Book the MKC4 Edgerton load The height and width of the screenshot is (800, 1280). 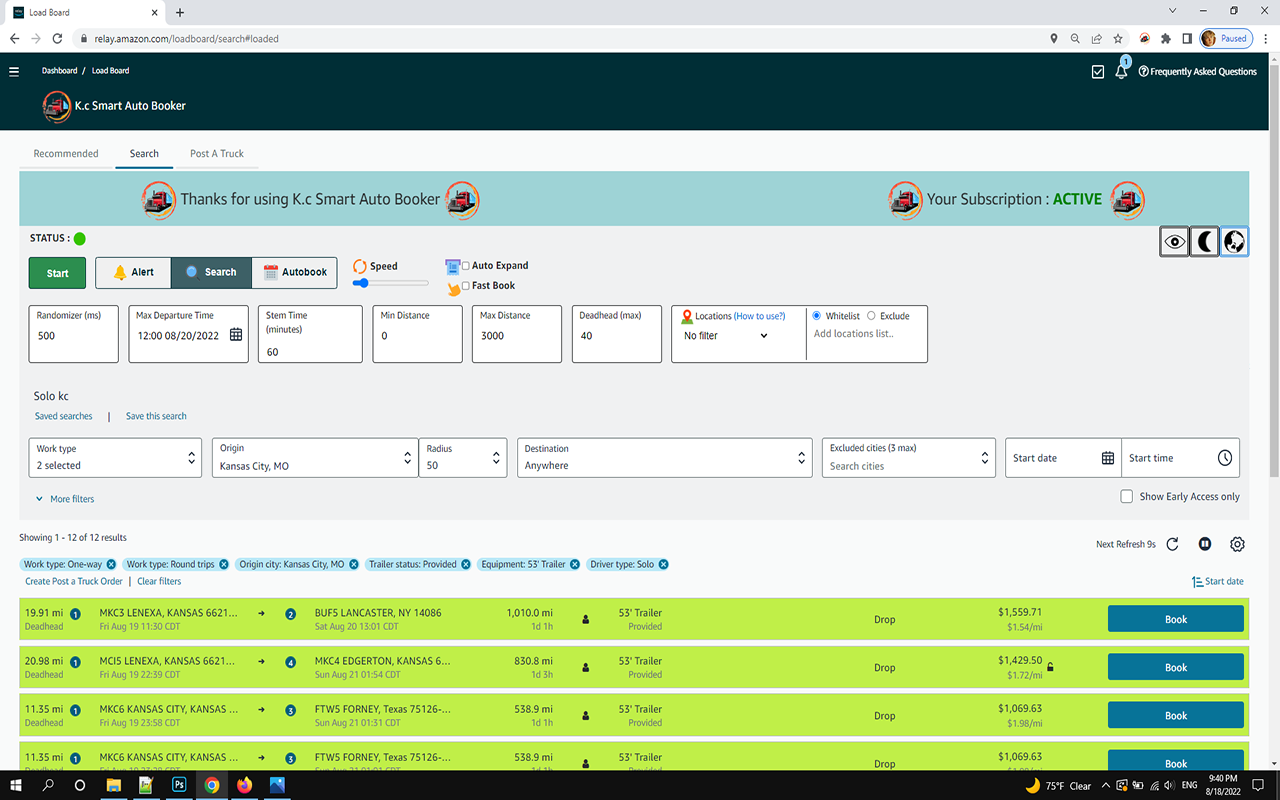click(x=1176, y=667)
